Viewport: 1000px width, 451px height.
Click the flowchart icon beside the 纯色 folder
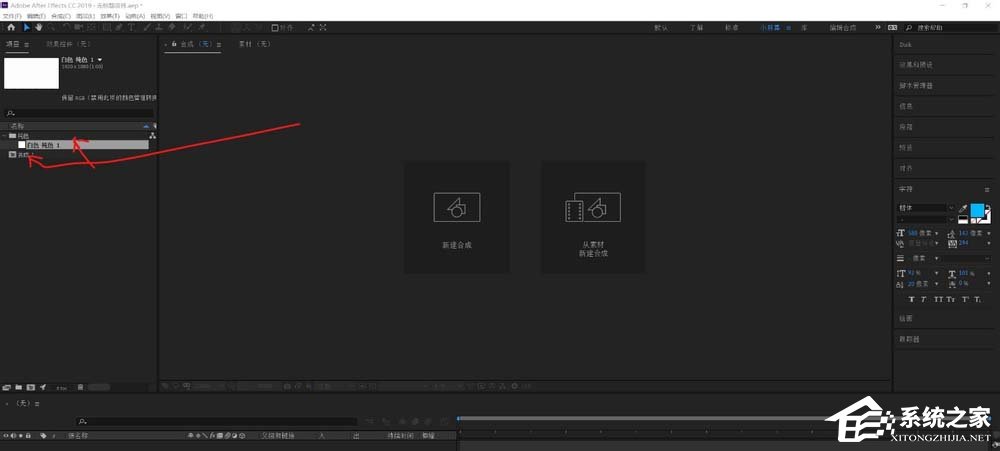click(152, 136)
